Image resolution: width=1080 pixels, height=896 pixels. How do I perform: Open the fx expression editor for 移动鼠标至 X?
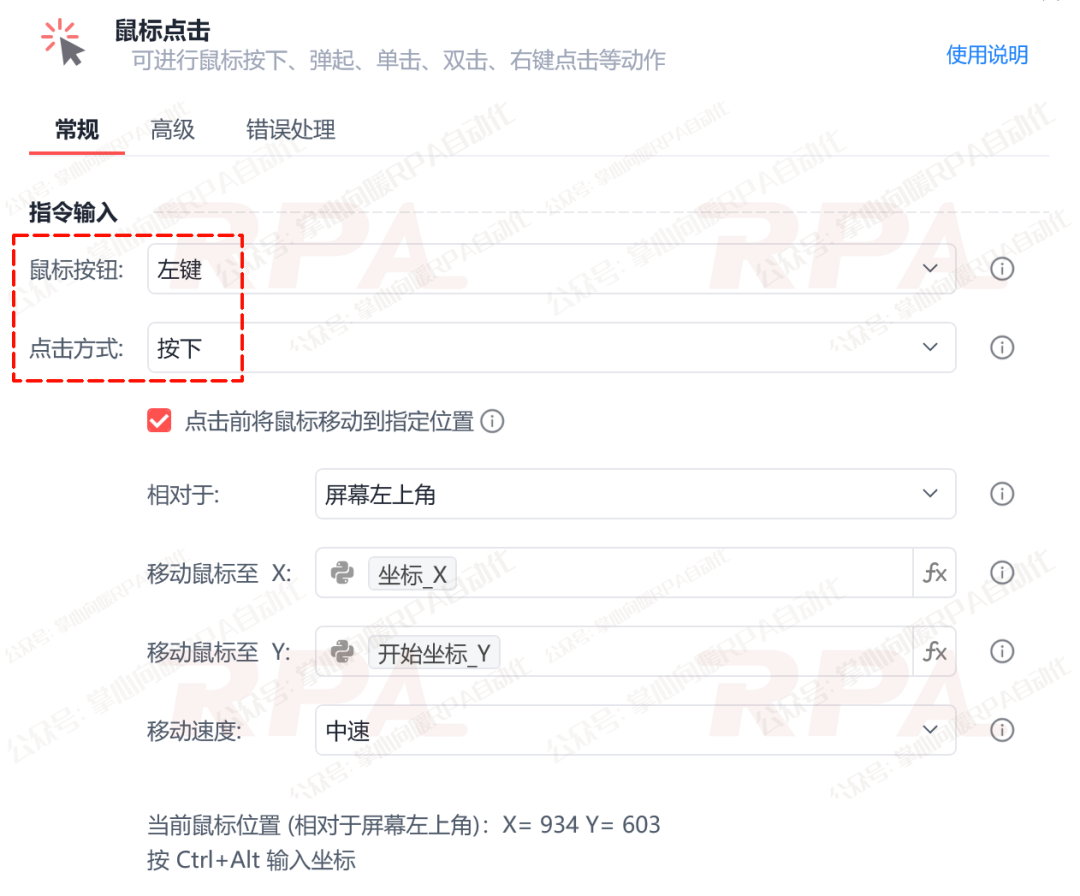click(x=935, y=572)
